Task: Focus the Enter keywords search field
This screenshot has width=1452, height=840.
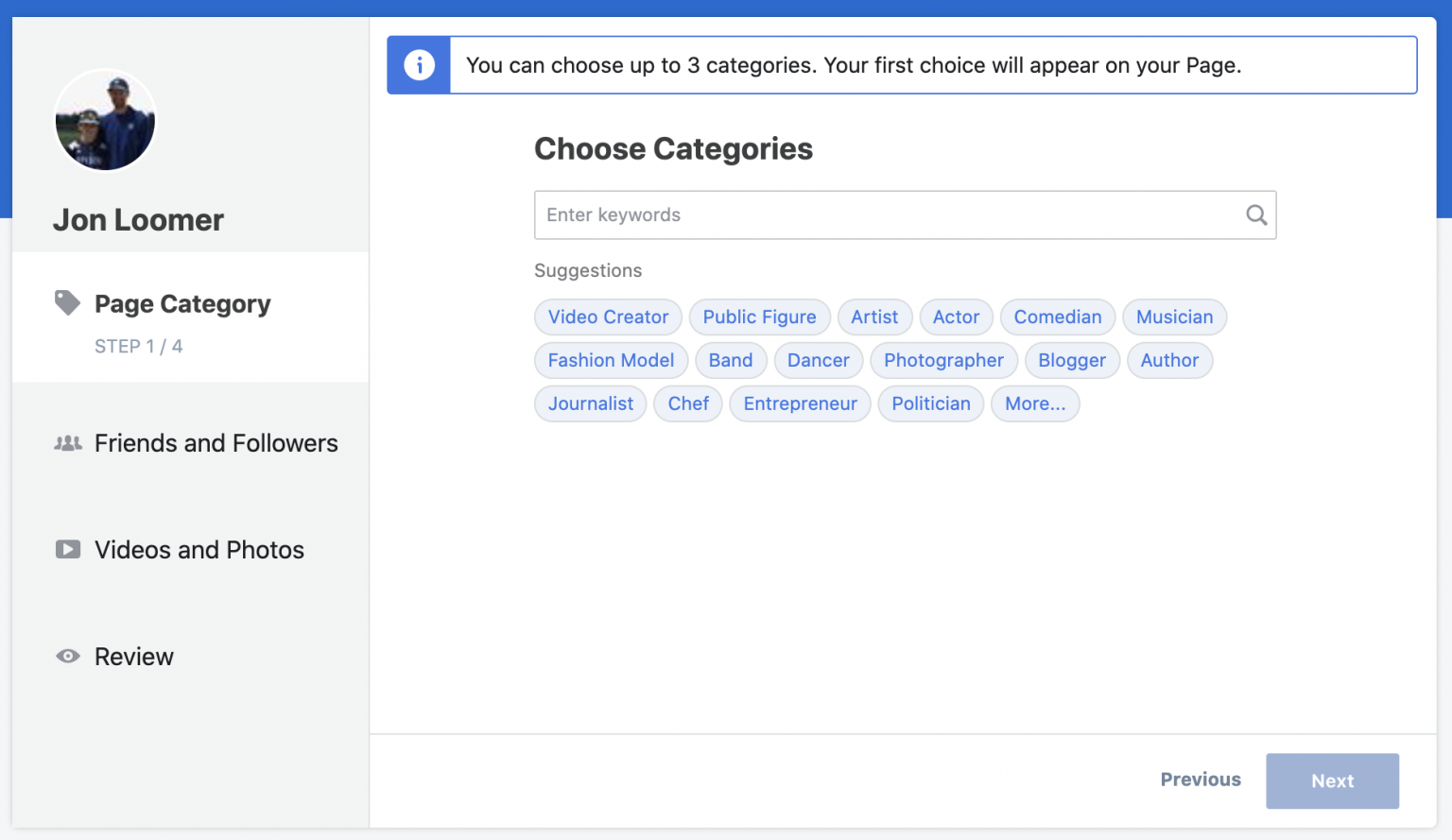Action: point(905,215)
